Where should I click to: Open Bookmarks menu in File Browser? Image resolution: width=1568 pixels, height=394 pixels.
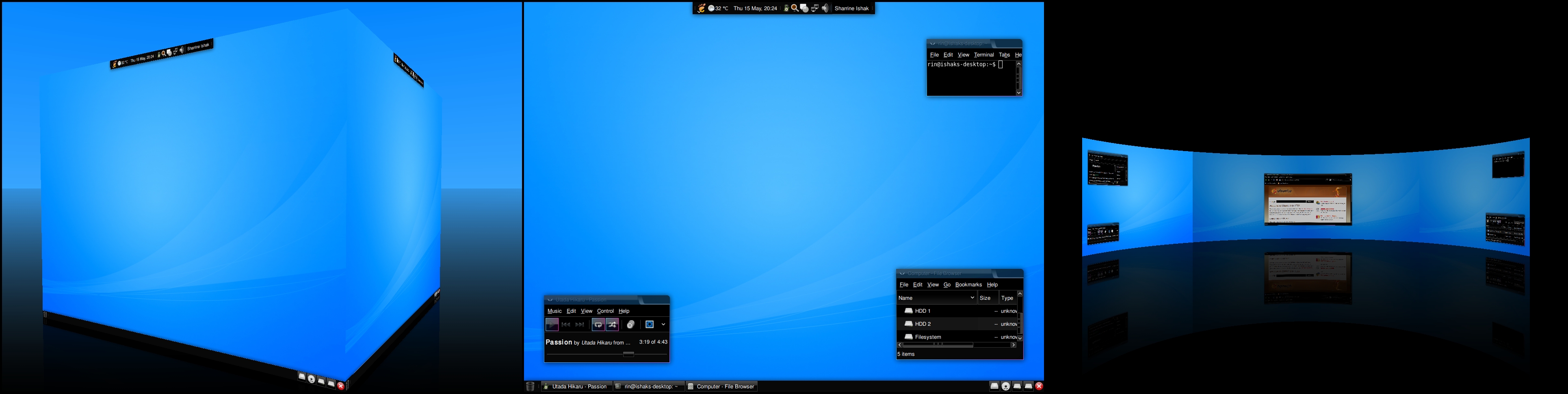click(968, 285)
